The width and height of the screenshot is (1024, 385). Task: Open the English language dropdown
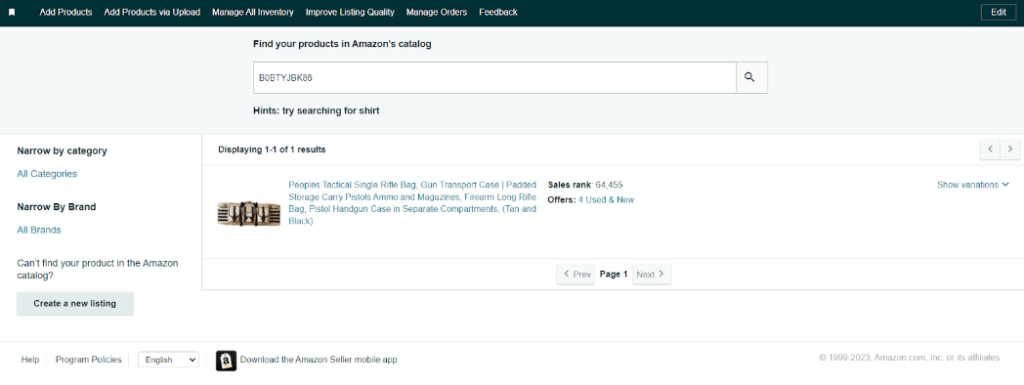click(168, 360)
